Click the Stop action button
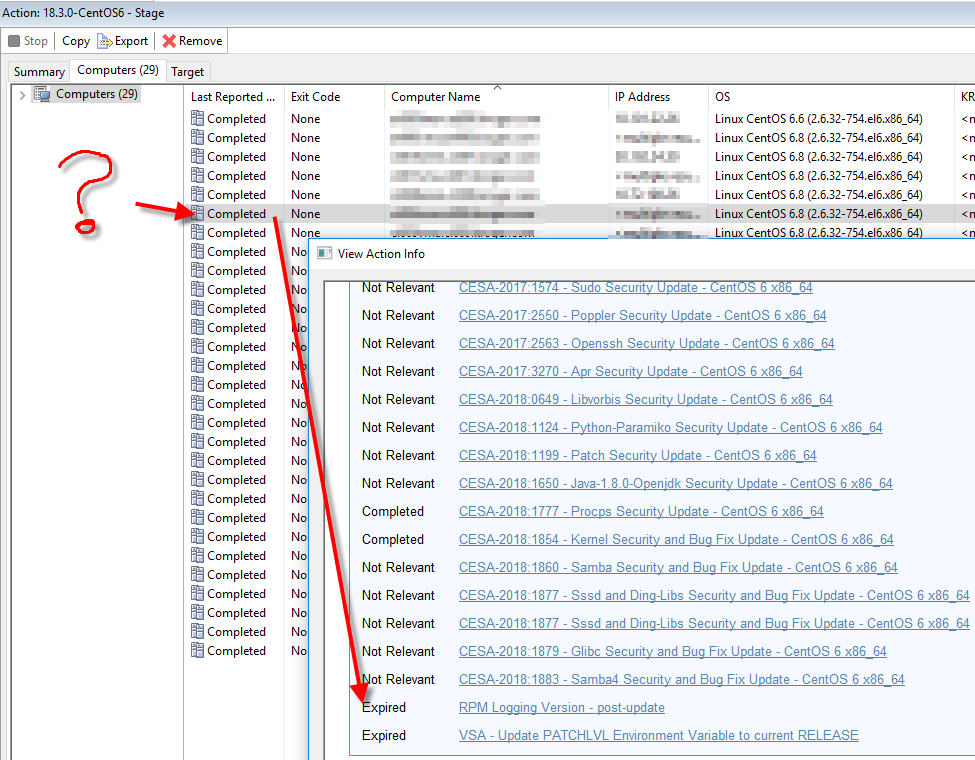 28,41
